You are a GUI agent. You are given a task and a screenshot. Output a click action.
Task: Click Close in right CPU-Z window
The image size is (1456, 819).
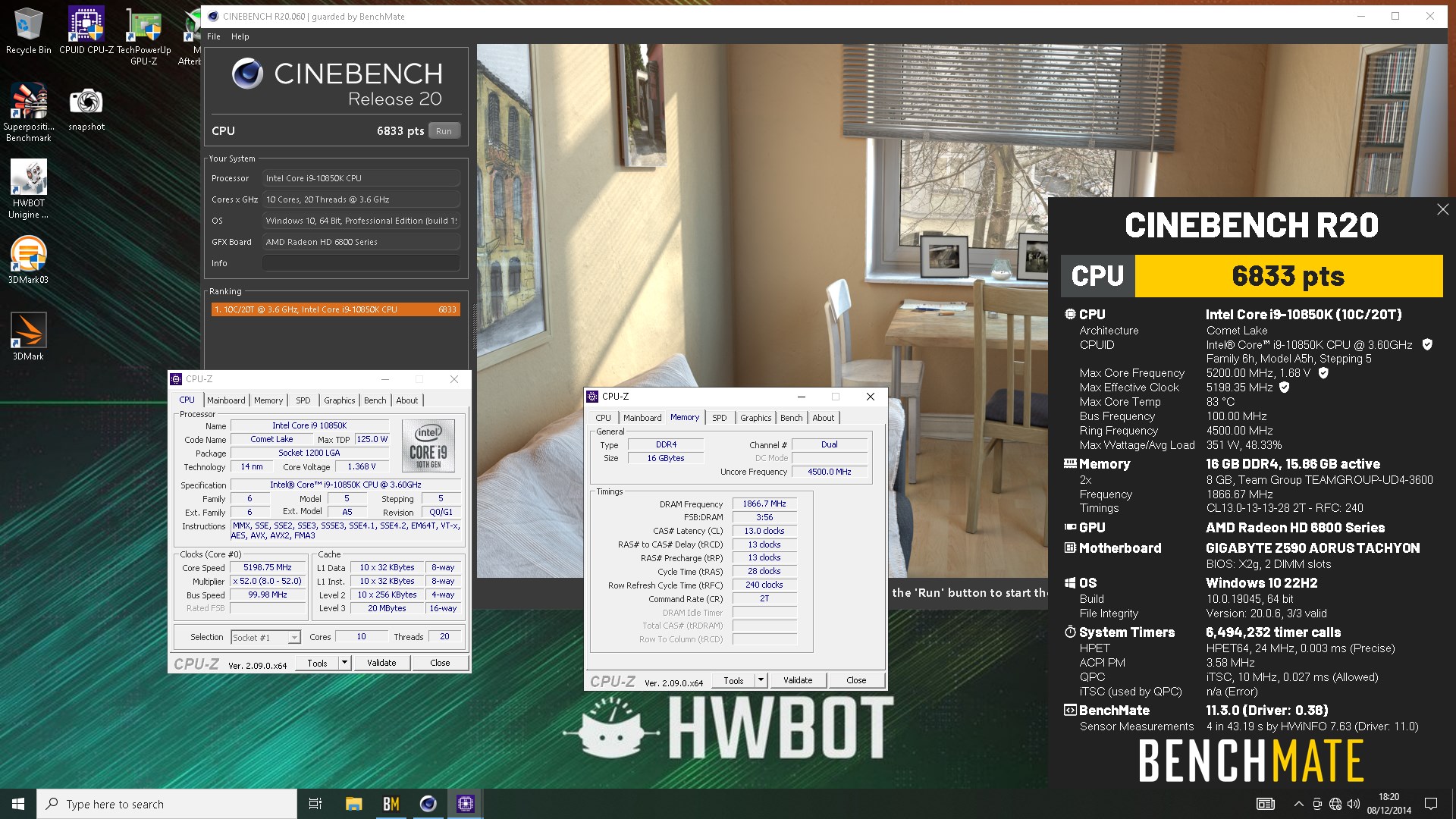point(856,681)
